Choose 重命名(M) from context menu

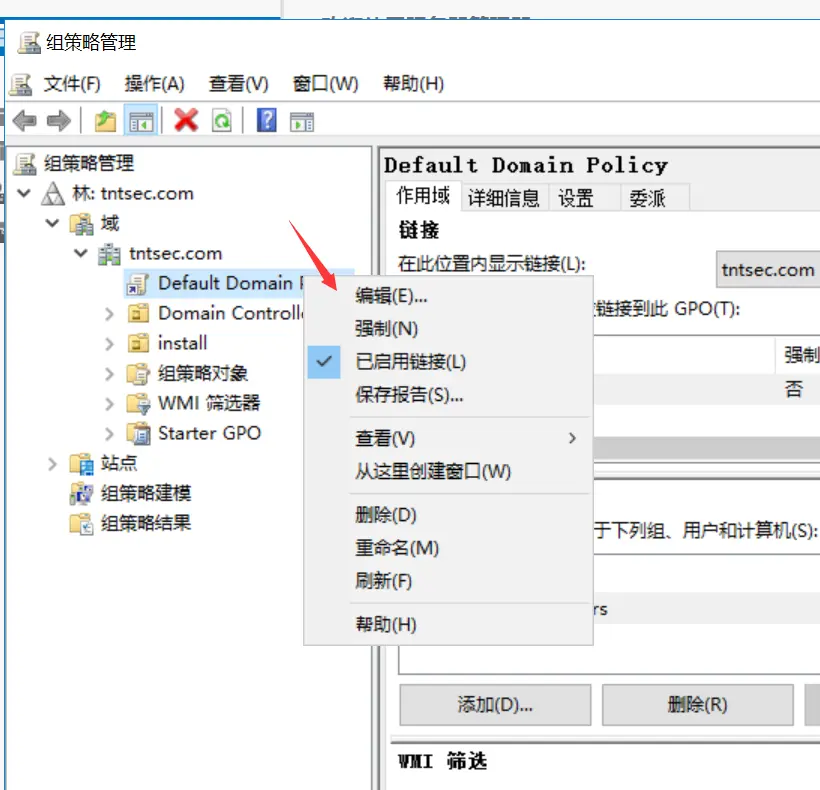tap(448, 548)
